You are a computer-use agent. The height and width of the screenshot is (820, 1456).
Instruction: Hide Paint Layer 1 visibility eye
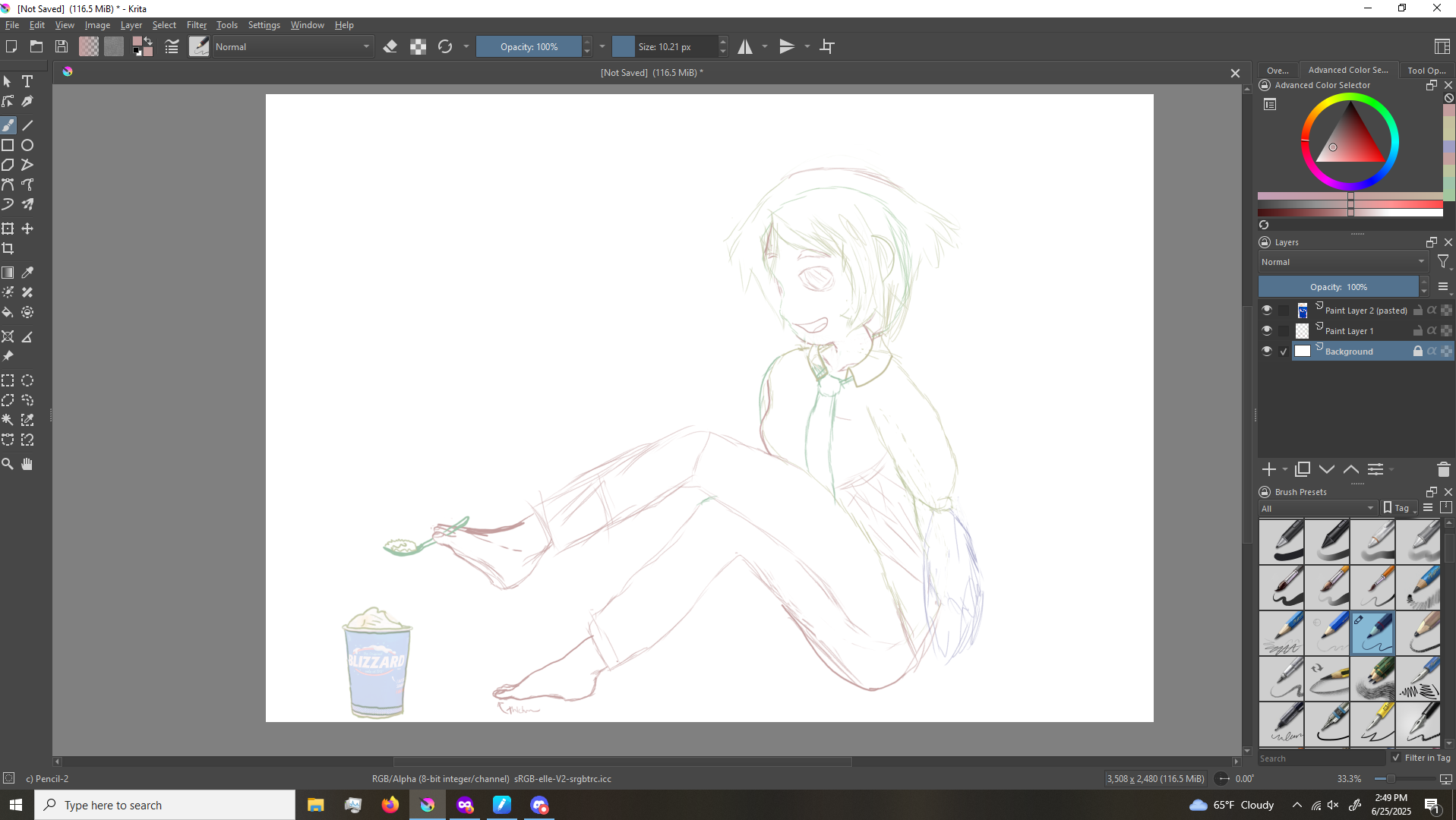(x=1266, y=330)
